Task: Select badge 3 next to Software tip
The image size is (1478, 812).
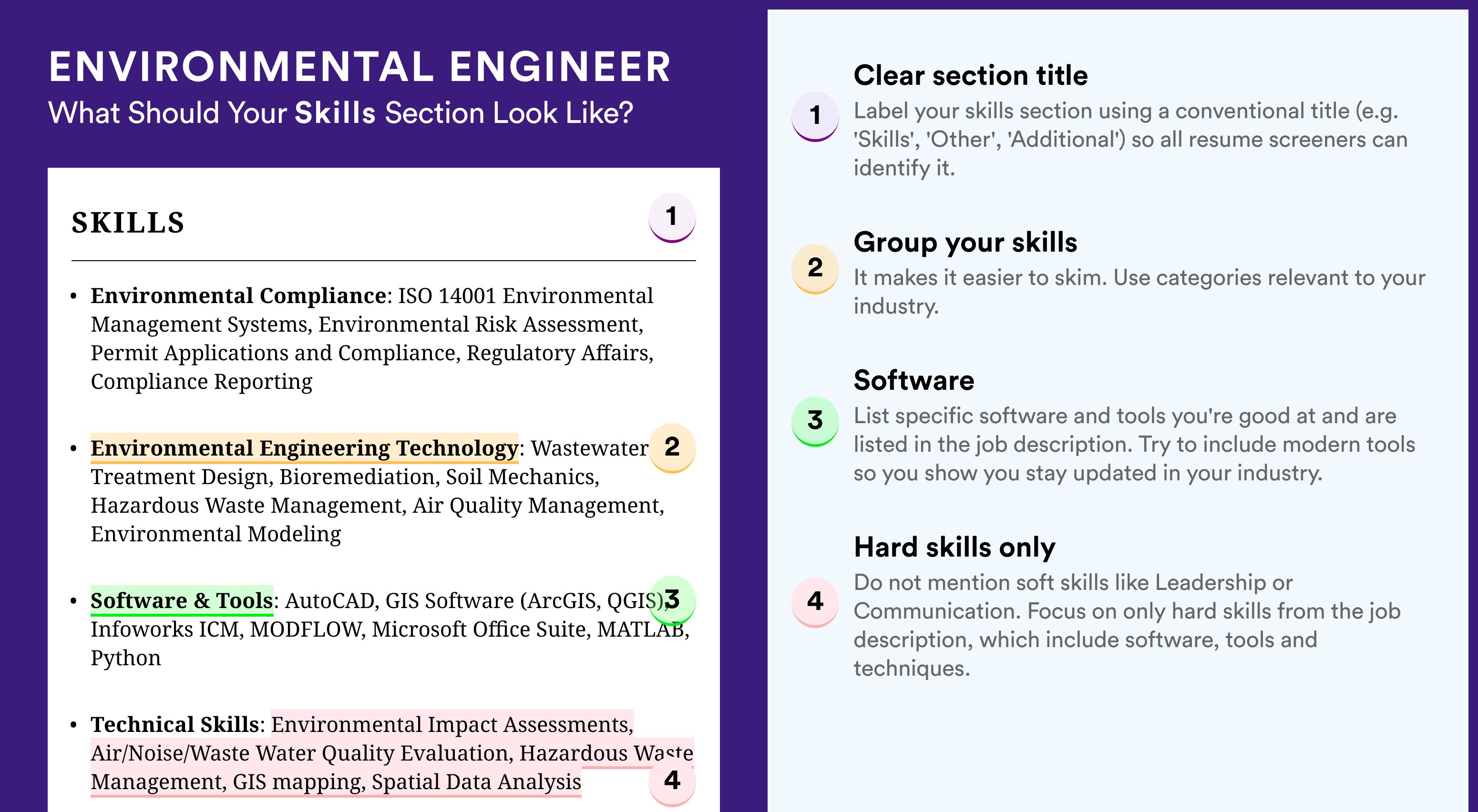Action: pyautogui.click(x=815, y=421)
